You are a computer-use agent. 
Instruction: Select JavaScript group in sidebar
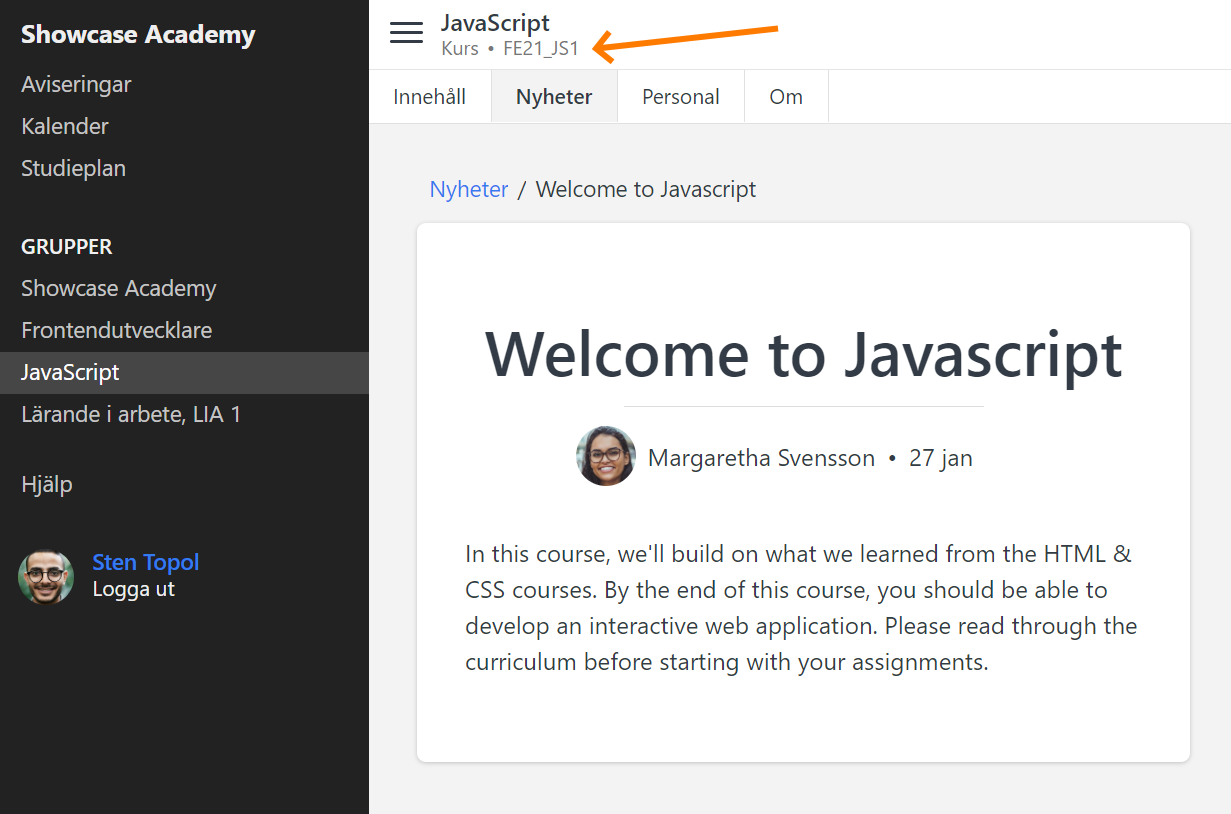[70, 372]
